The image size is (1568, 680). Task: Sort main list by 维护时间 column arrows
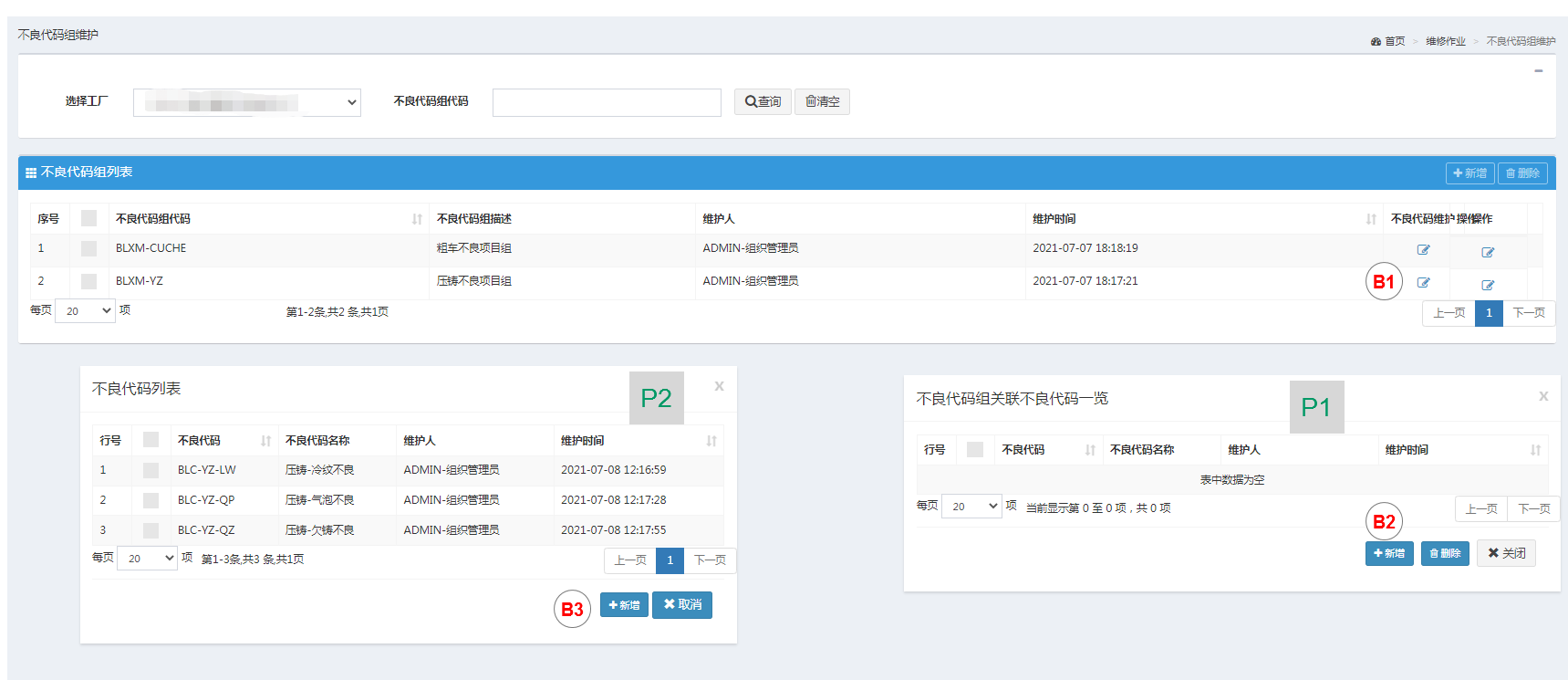point(1371,219)
